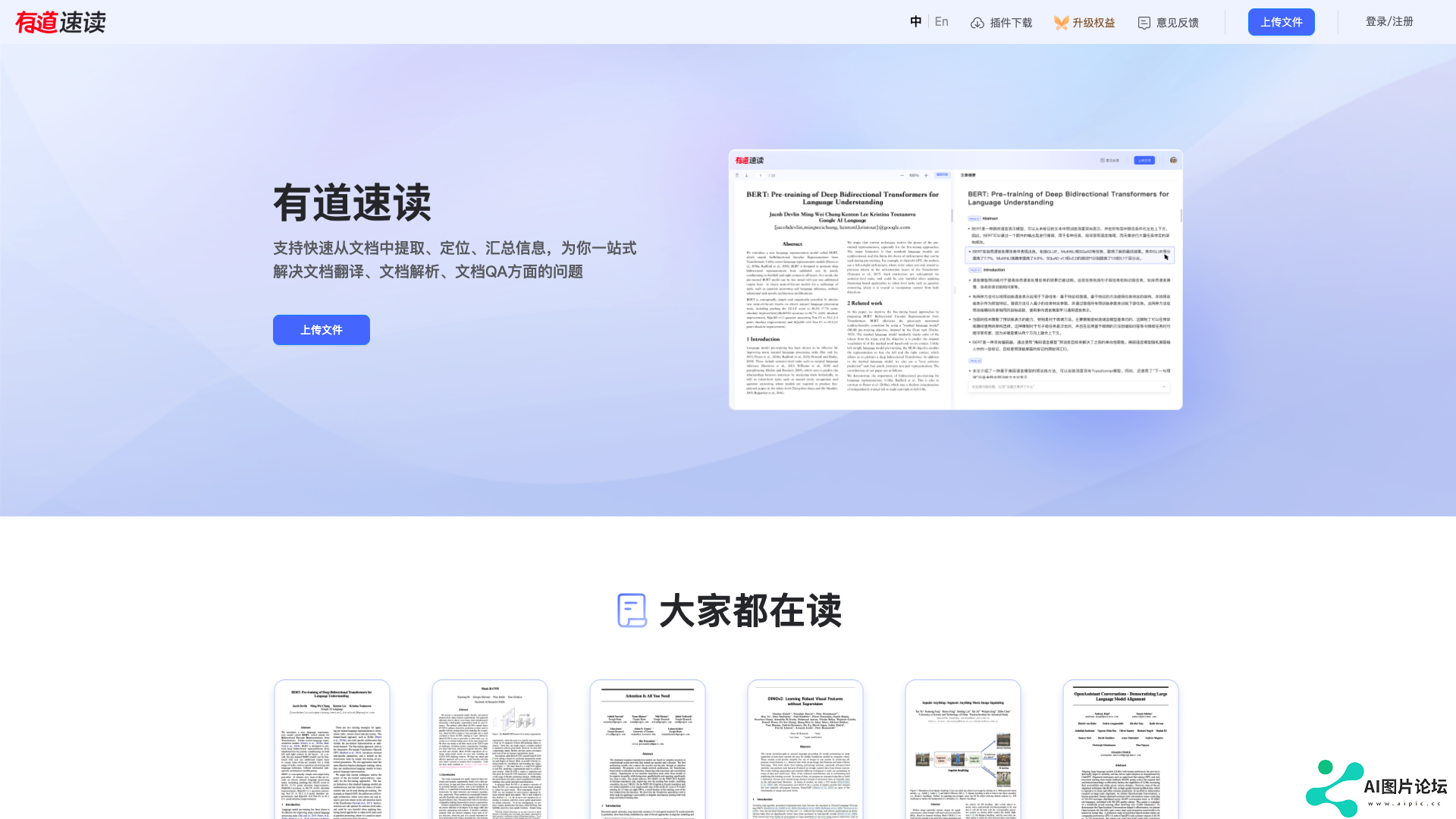The image size is (1456, 819).
Task: Open the OpenAssistant Conversations paper thumbnail
Action: point(1121,749)
